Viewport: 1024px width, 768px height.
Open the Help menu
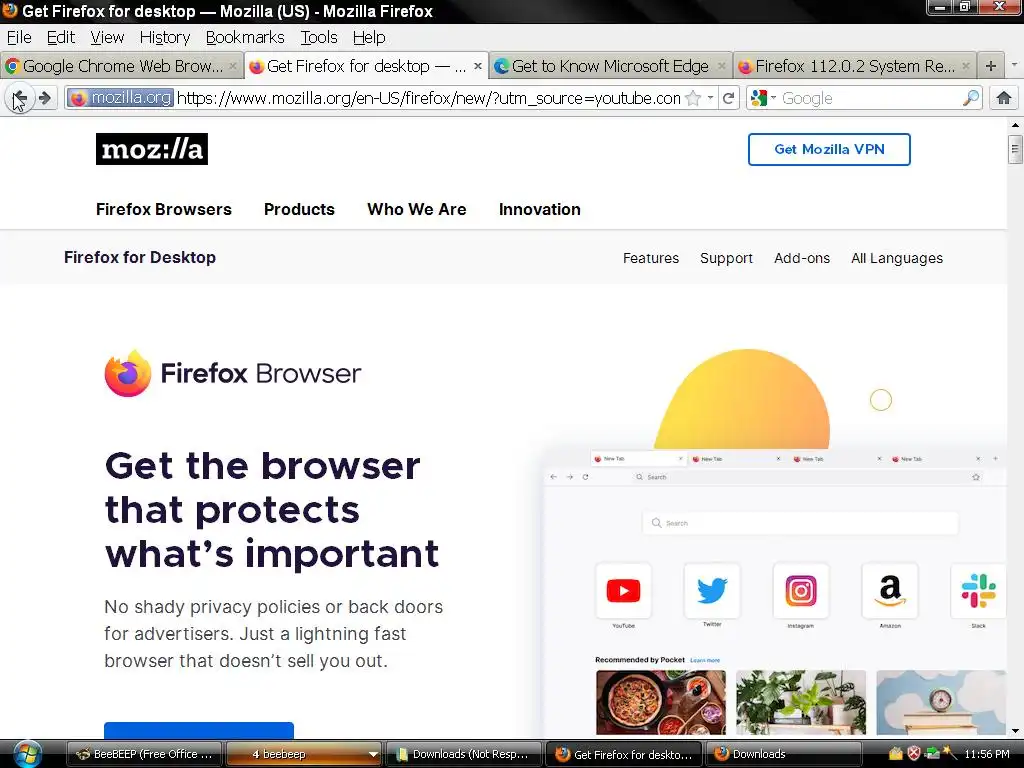pyautogui.click(x=369, y=37)
